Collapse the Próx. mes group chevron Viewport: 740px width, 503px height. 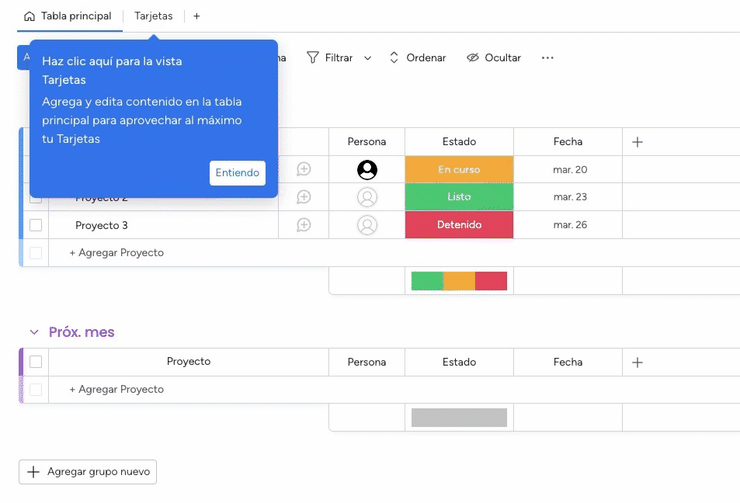(34, 332)
